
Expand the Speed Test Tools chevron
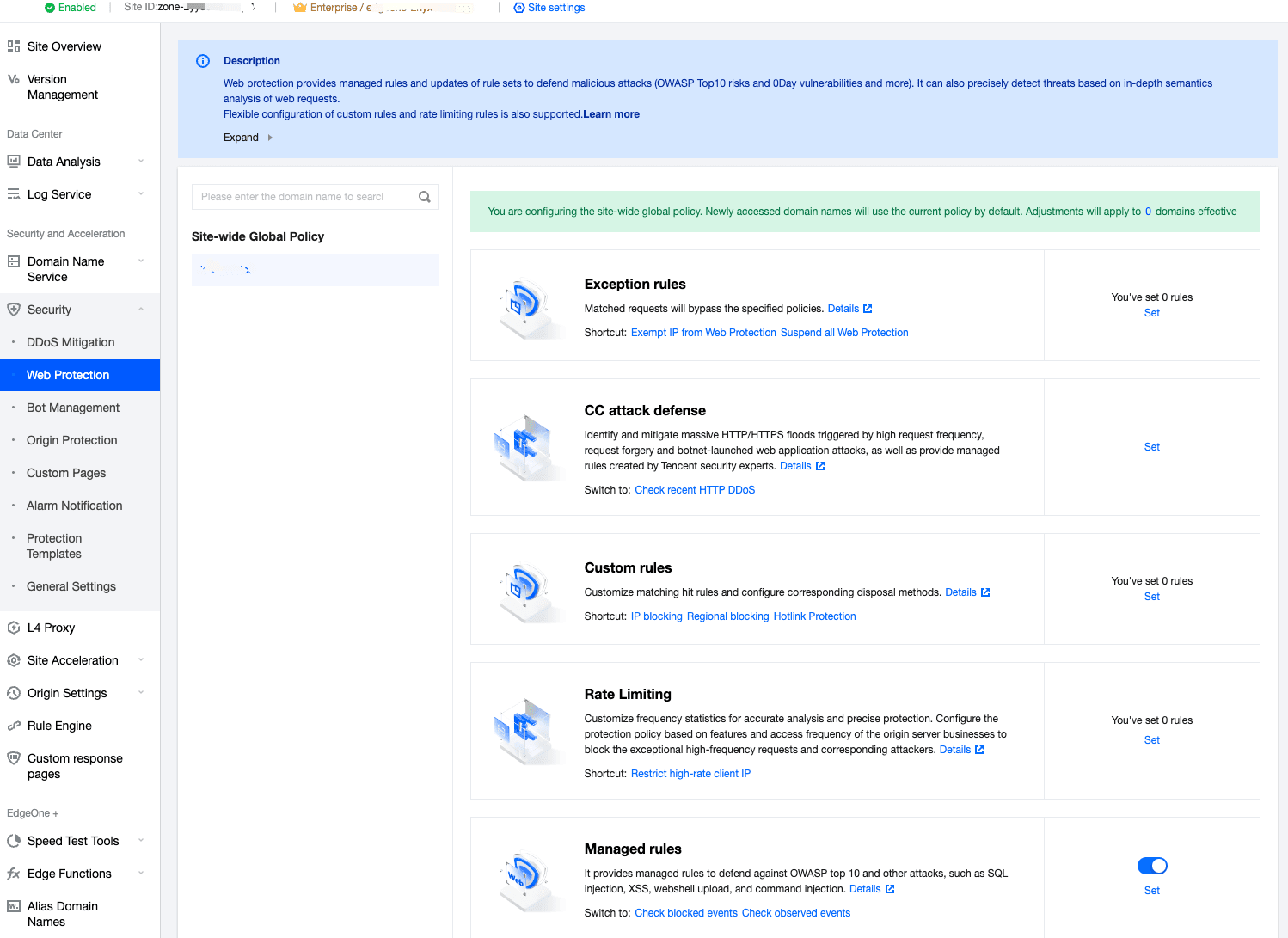[141, 840]
